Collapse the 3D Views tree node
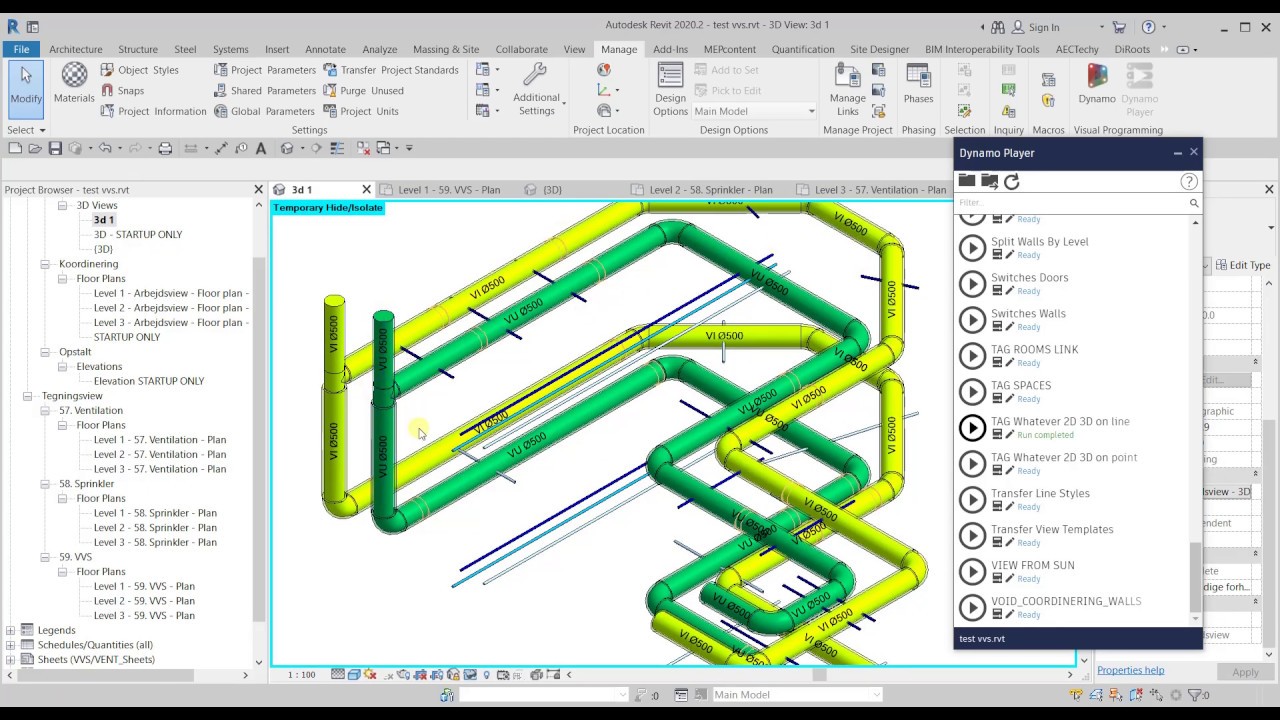The width and height of the screenshot is (1280, 720). pyautogui.click(x=62, y=205)
